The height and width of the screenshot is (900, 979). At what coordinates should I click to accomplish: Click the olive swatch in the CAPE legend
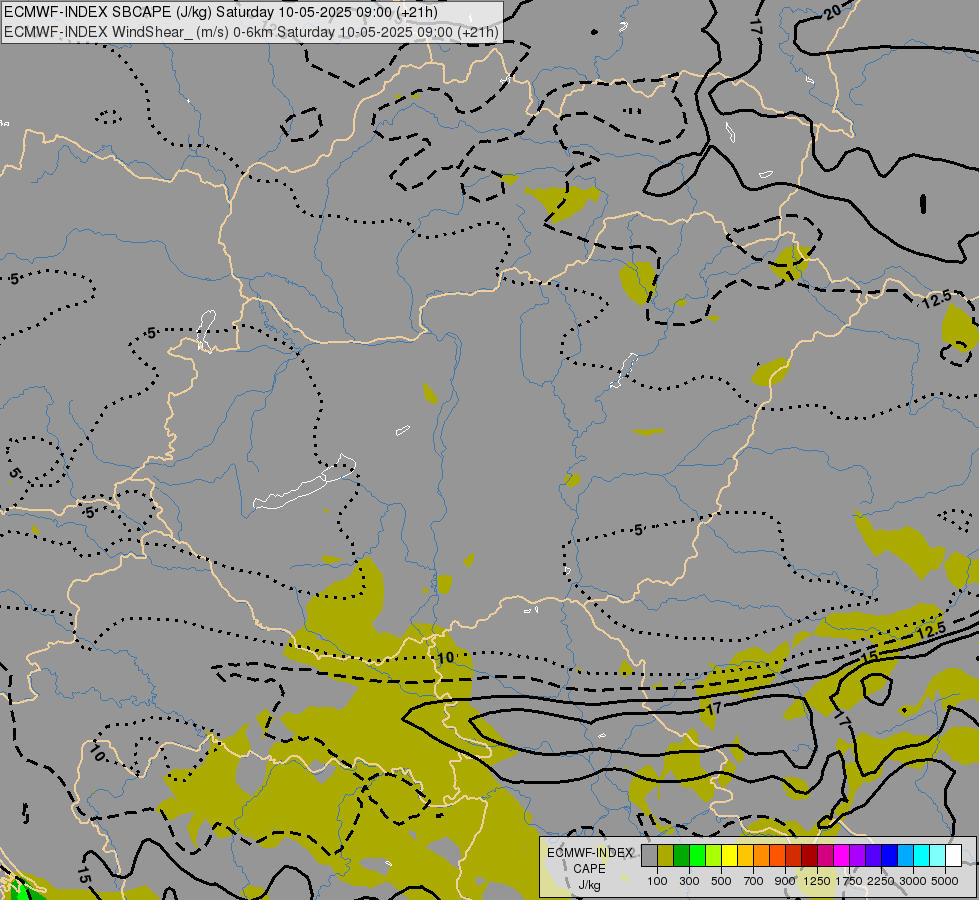tap(666, 855)
